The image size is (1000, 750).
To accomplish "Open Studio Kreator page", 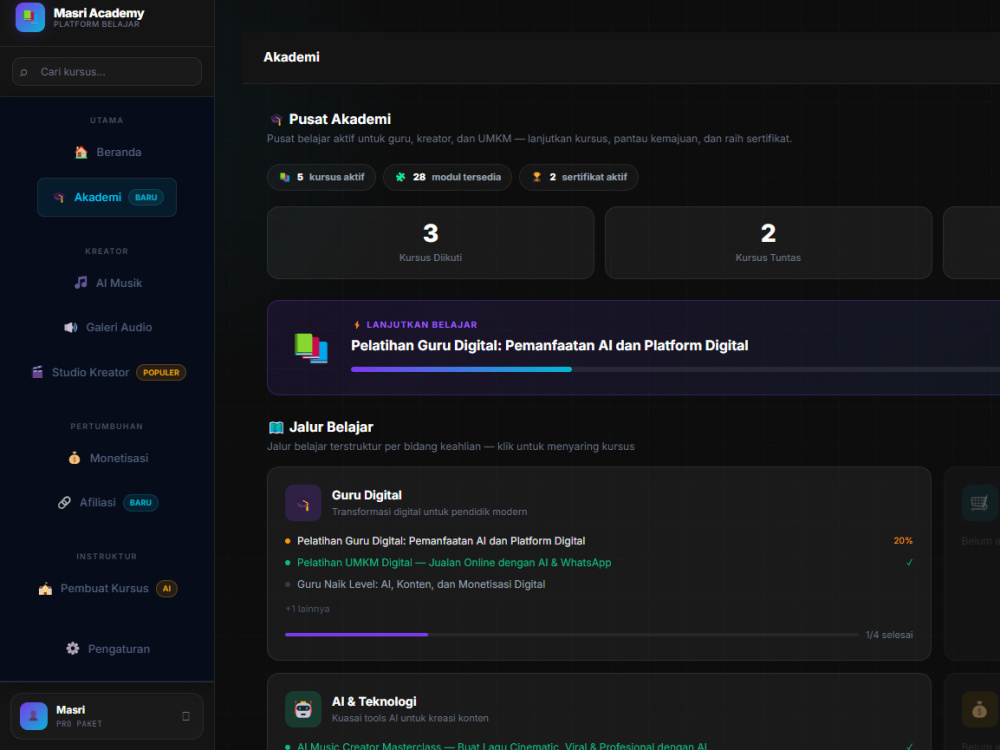I will pos(107,372).
